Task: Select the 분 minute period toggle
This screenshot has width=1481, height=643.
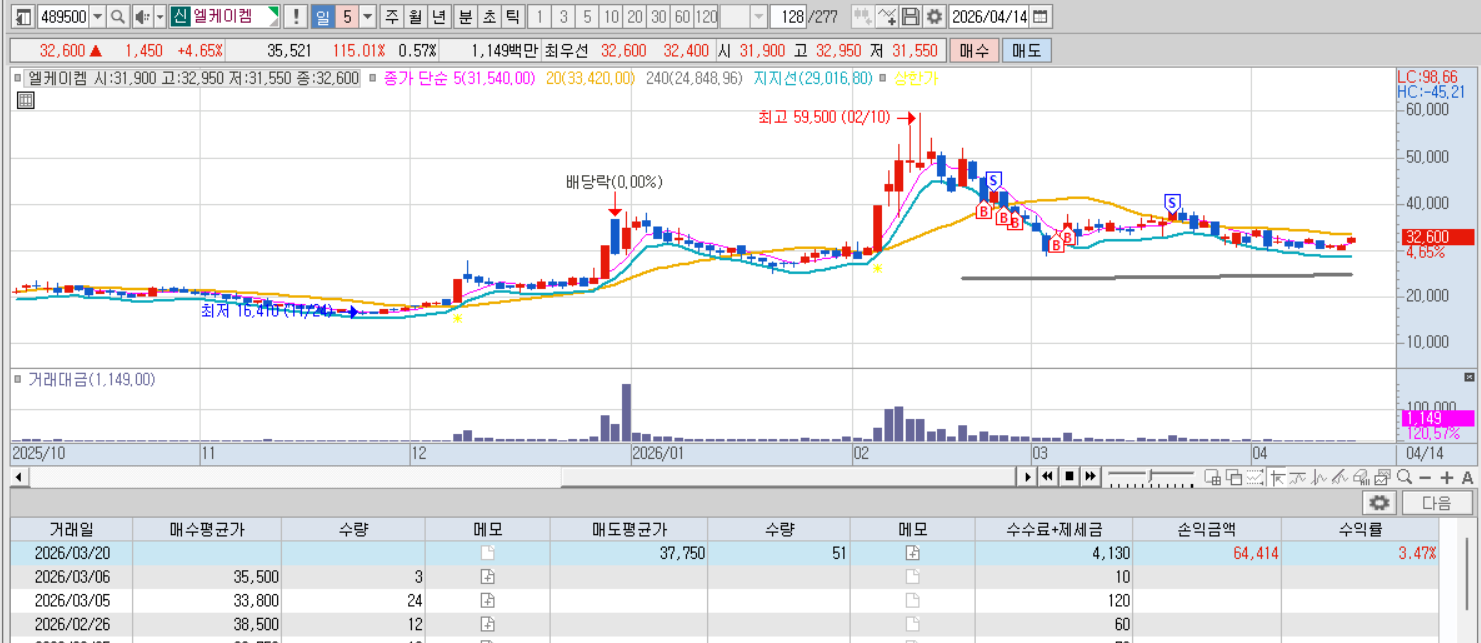Action: pyautogui.click(x=465, y=16)
